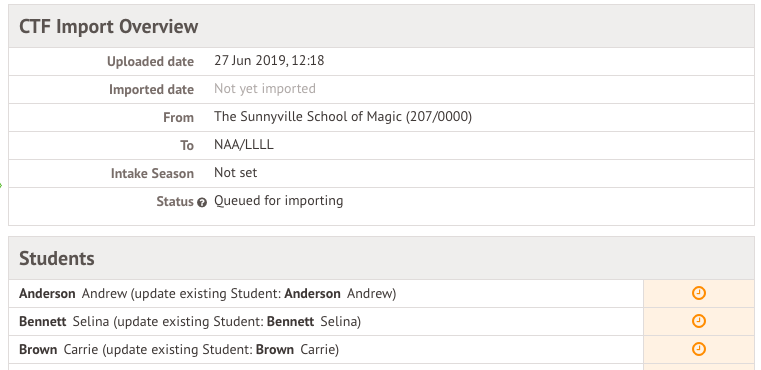
Task: Click the Intake Season 'Not set' value
Action: point(235,173)
